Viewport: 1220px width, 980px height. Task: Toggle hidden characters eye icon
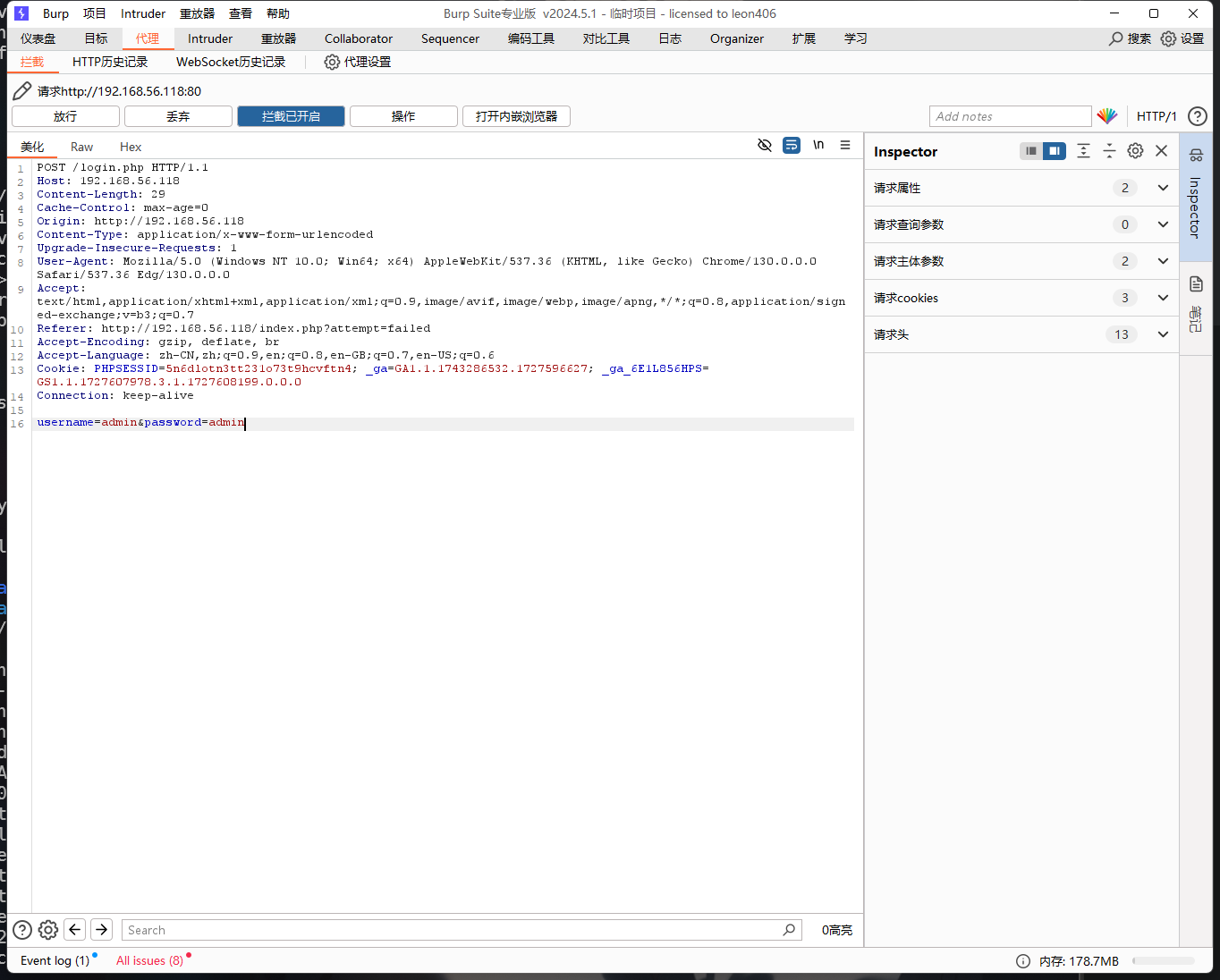coord(765,145)
